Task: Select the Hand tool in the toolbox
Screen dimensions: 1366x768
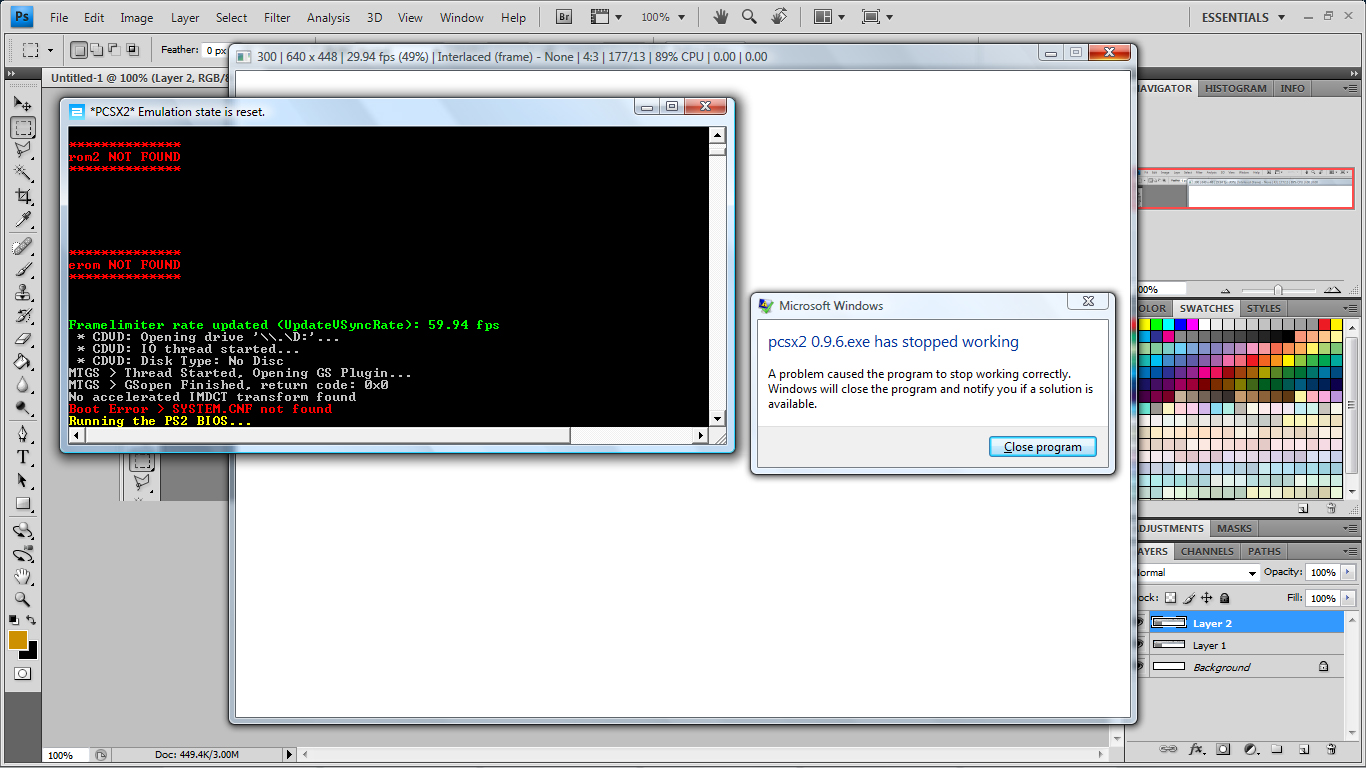Action: (x=23, y=576)
